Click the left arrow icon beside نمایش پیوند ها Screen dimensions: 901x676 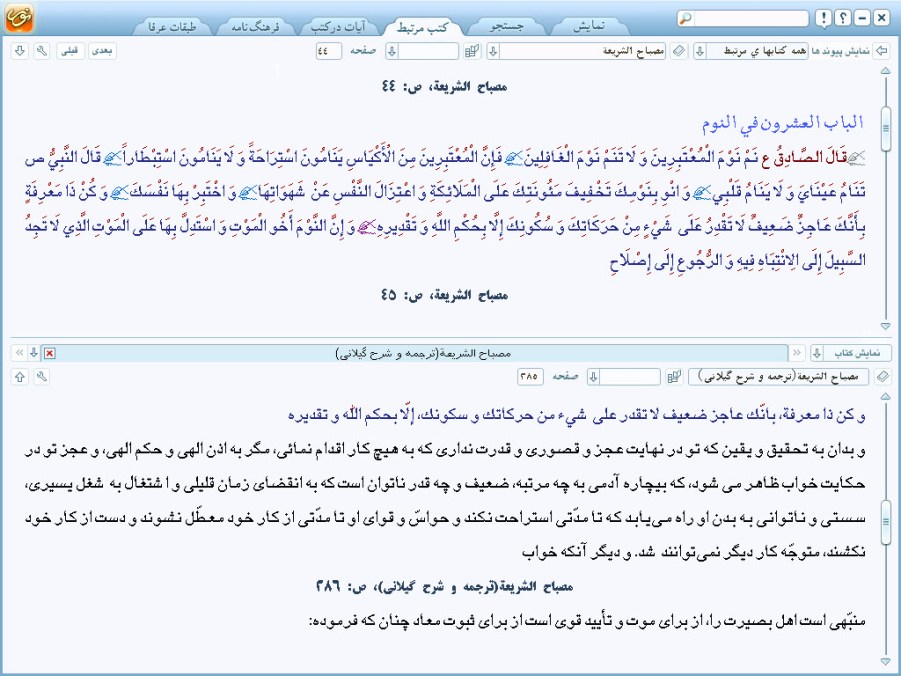[x=881, y=51]
